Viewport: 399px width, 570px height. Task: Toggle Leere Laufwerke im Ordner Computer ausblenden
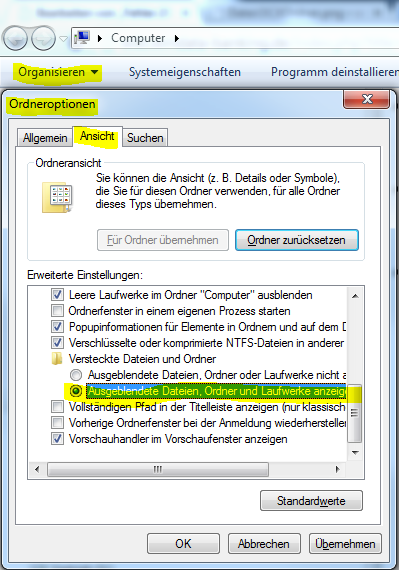[x=57, y=294]
